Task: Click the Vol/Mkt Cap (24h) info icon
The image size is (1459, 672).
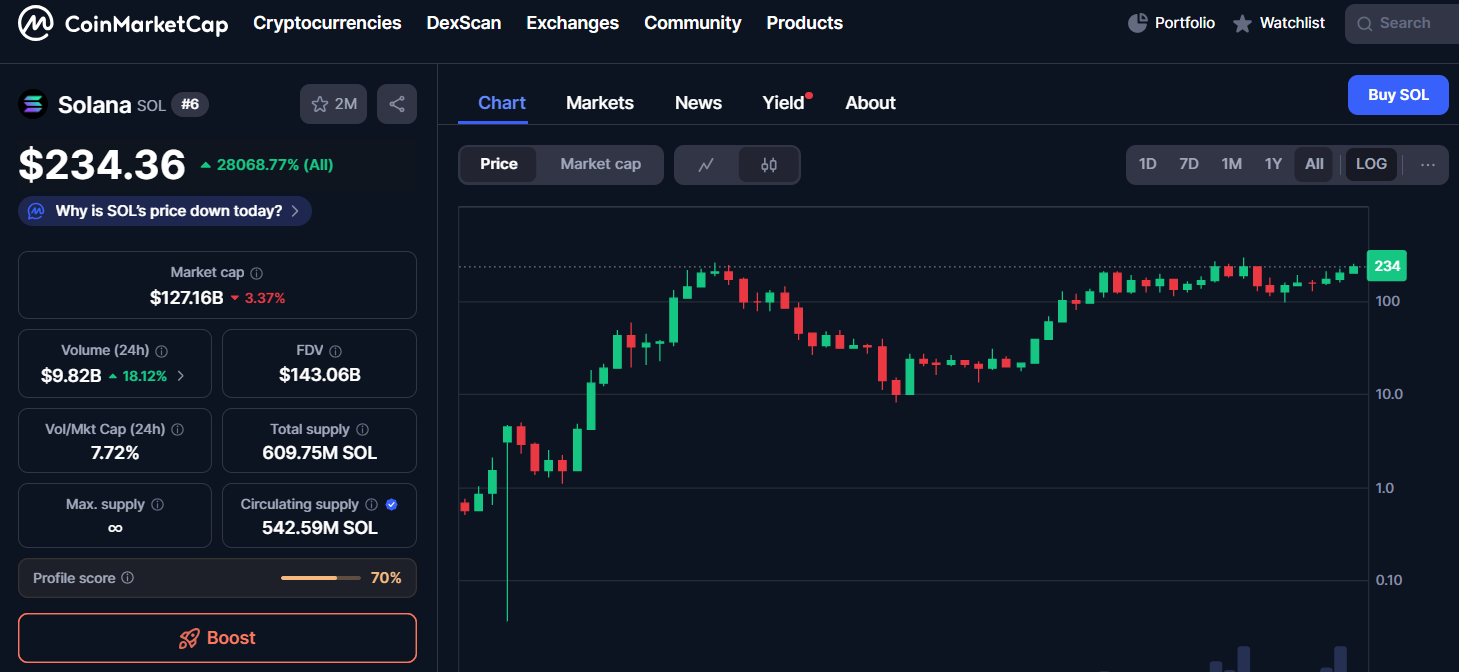Action: 177,430
